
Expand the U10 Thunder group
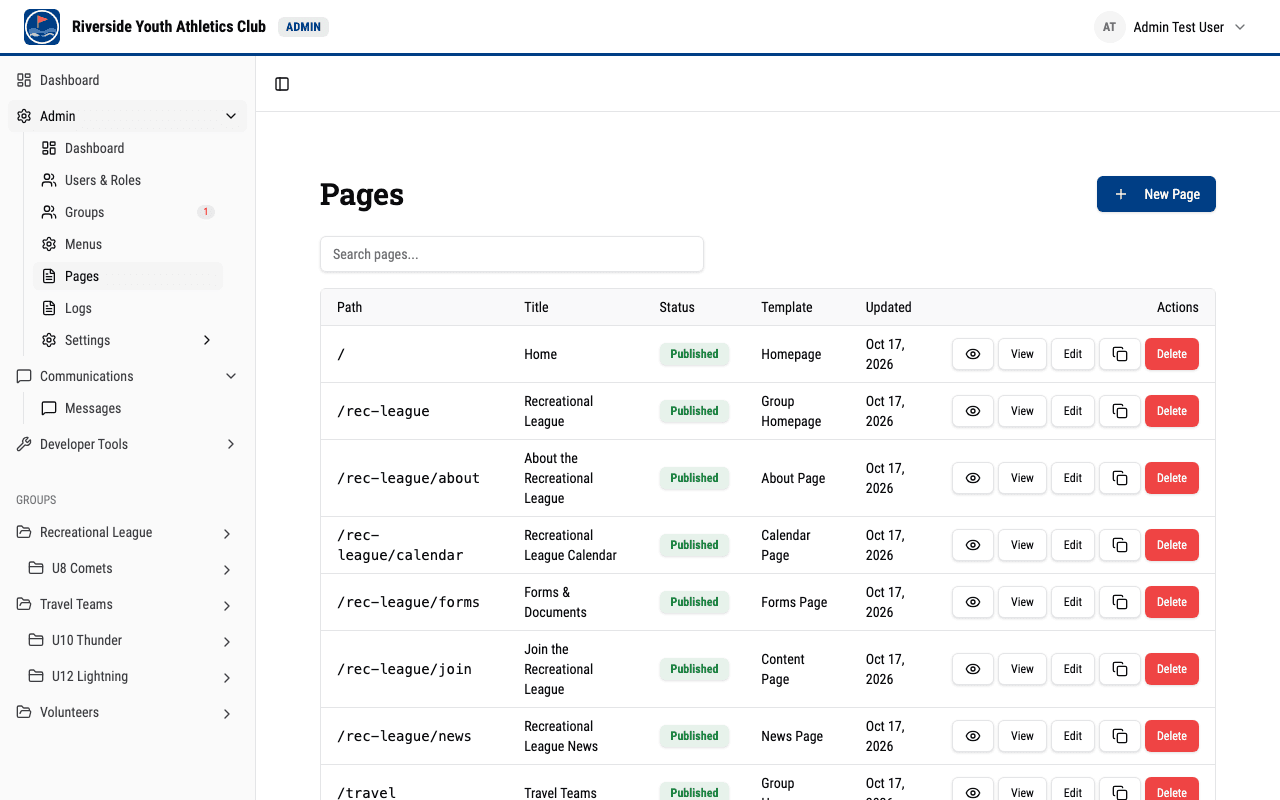pos(227,641)
